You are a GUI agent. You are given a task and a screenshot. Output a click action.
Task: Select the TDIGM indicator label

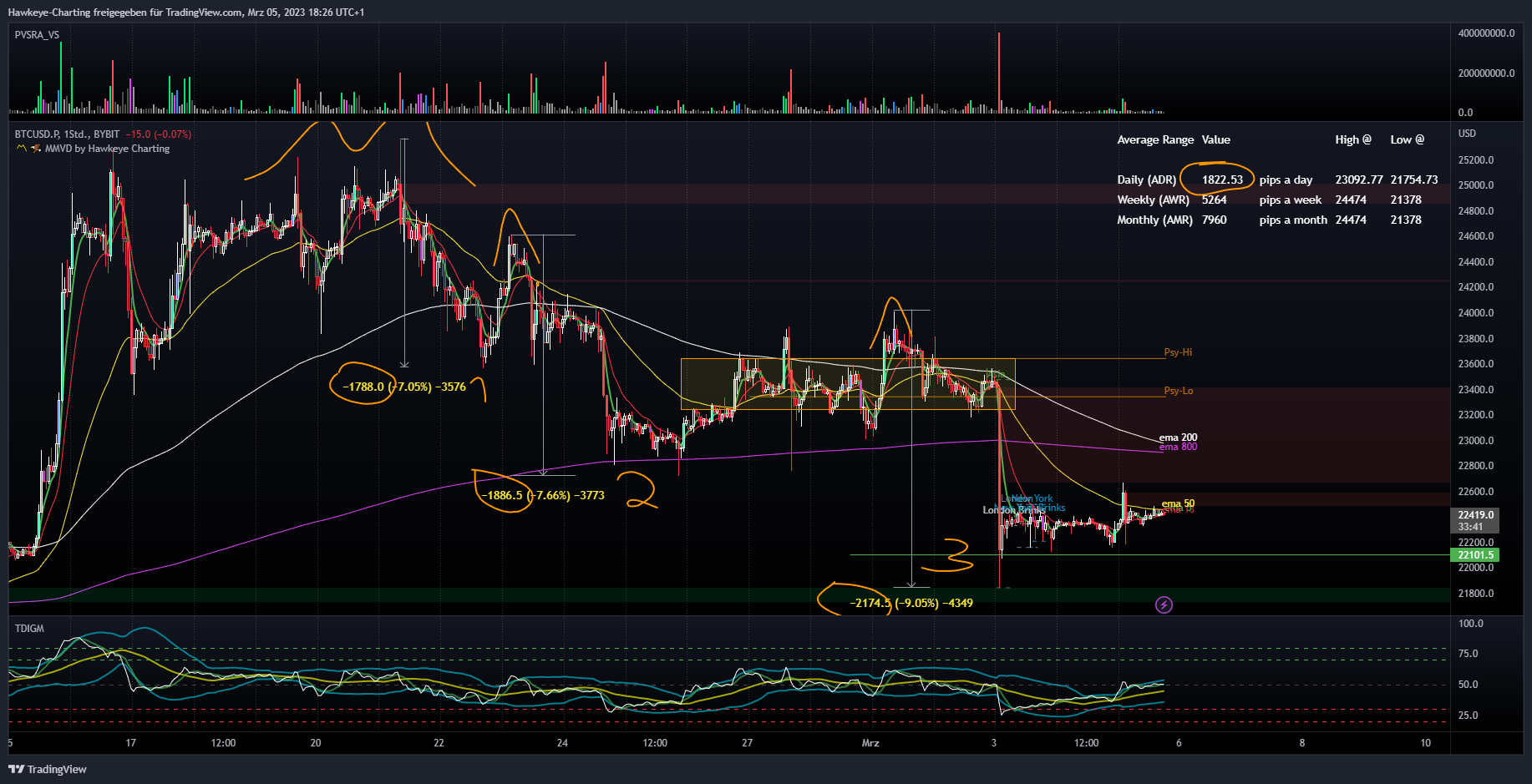click(29, 629)
